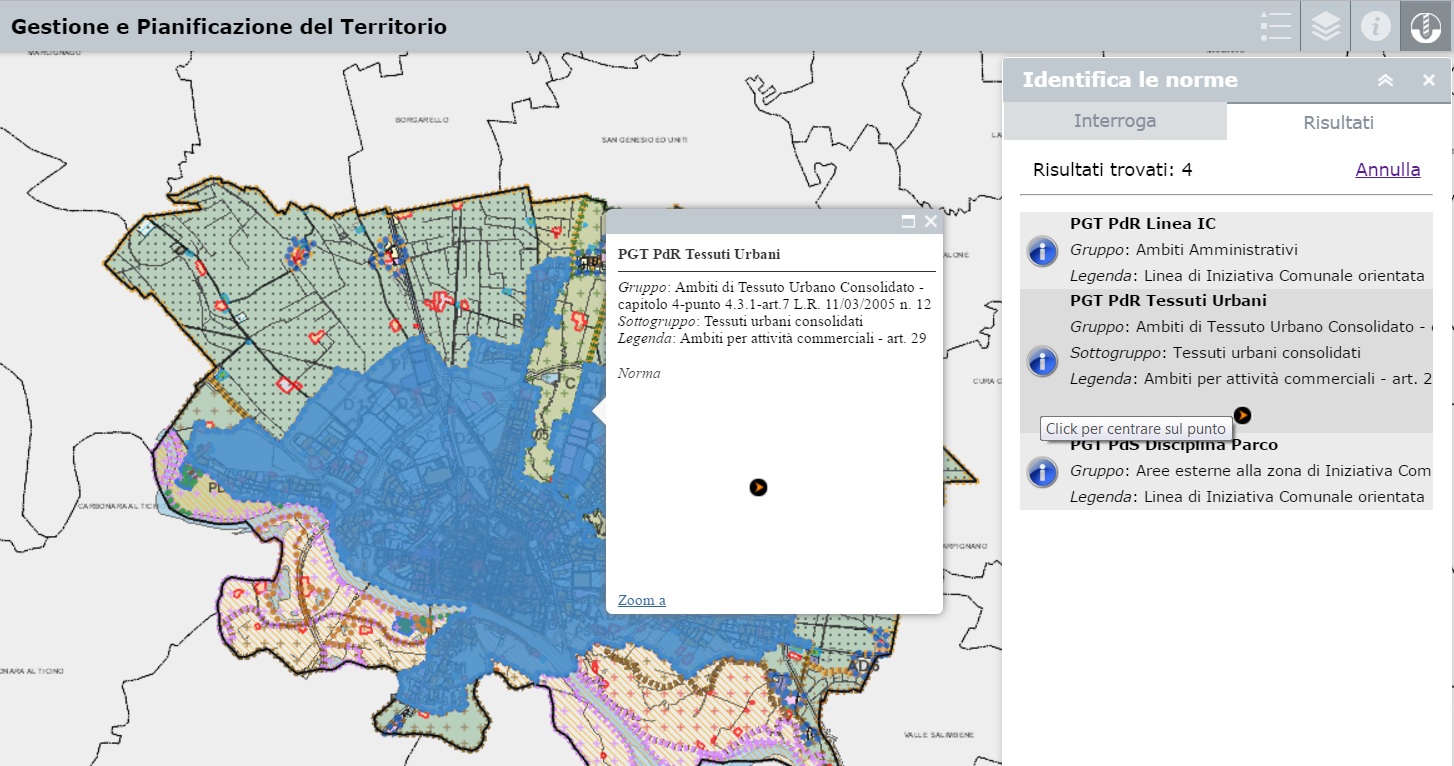The width and height of the screenshot is (1454, 766).
Task: Click info icon for PGT PdS Disciplina Parco
Action: [x=1042, y=471]
